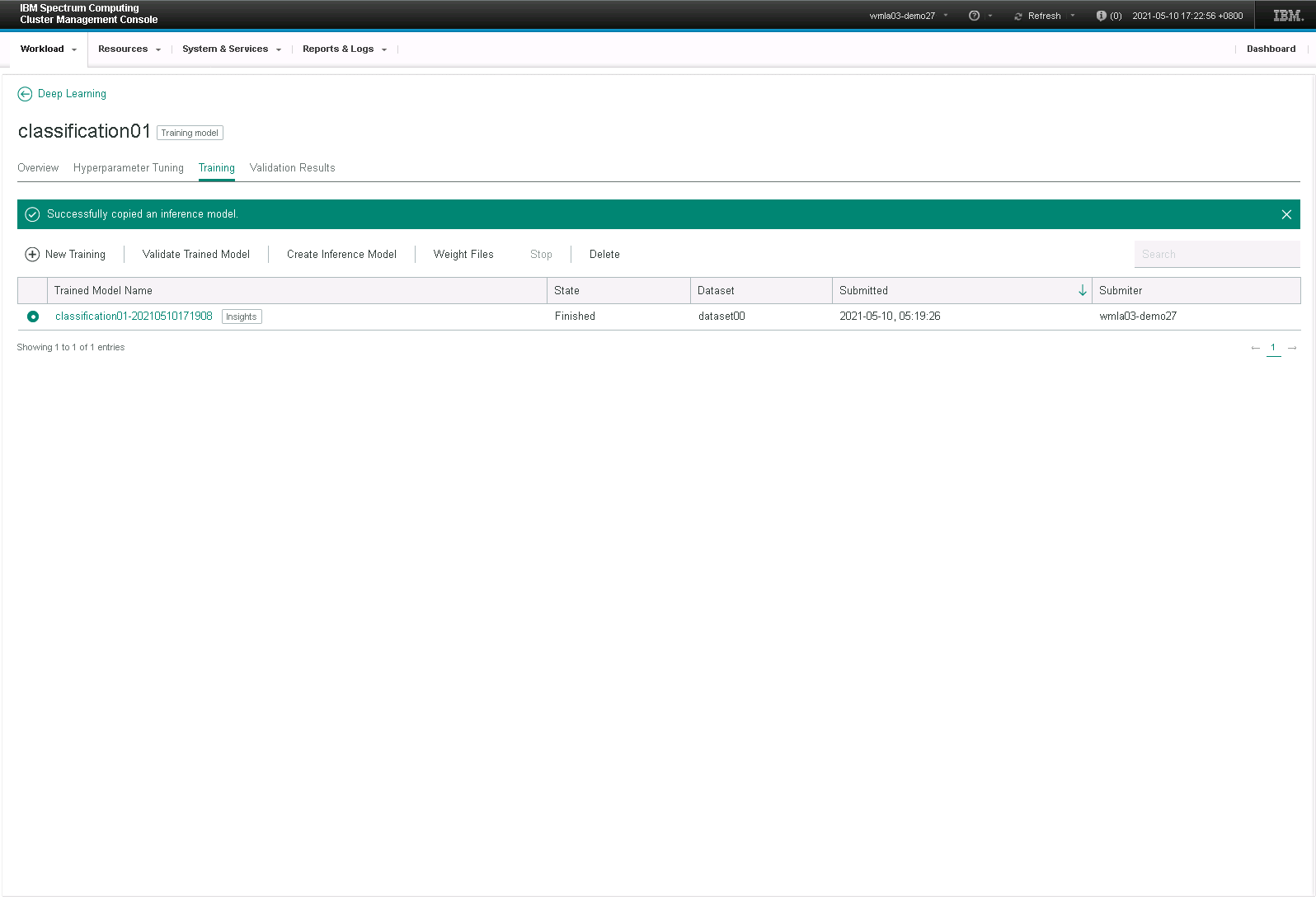The height and width of the screenshot is (905, 1316).
Task: Open the Workload menu
Action: tap(49, 49)
